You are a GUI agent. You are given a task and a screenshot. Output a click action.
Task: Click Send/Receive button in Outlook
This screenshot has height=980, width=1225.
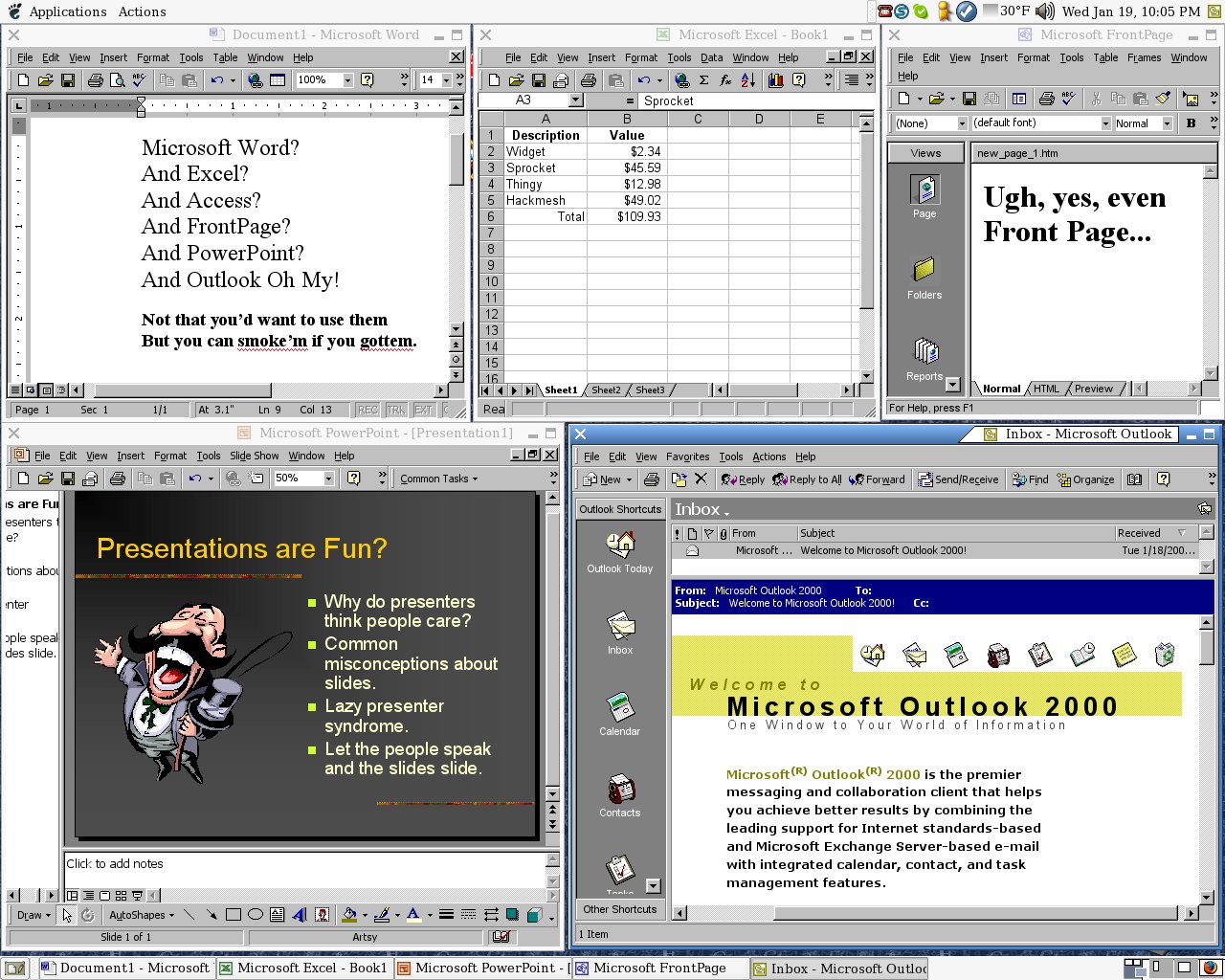[x=958, y=479]
